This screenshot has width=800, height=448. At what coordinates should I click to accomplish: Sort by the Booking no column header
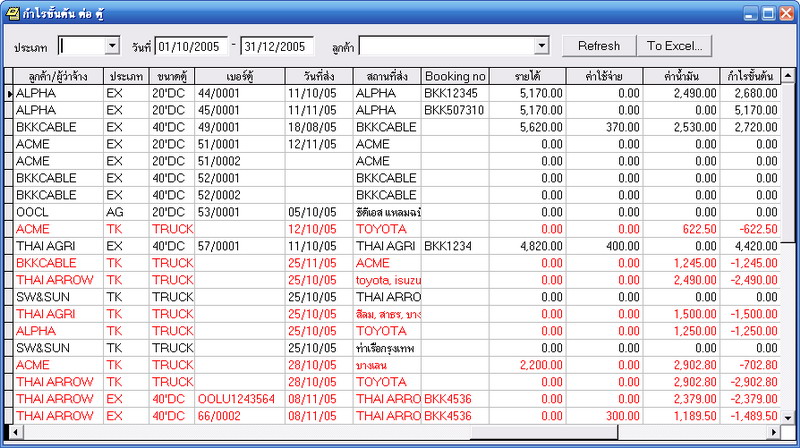[455, 77]
